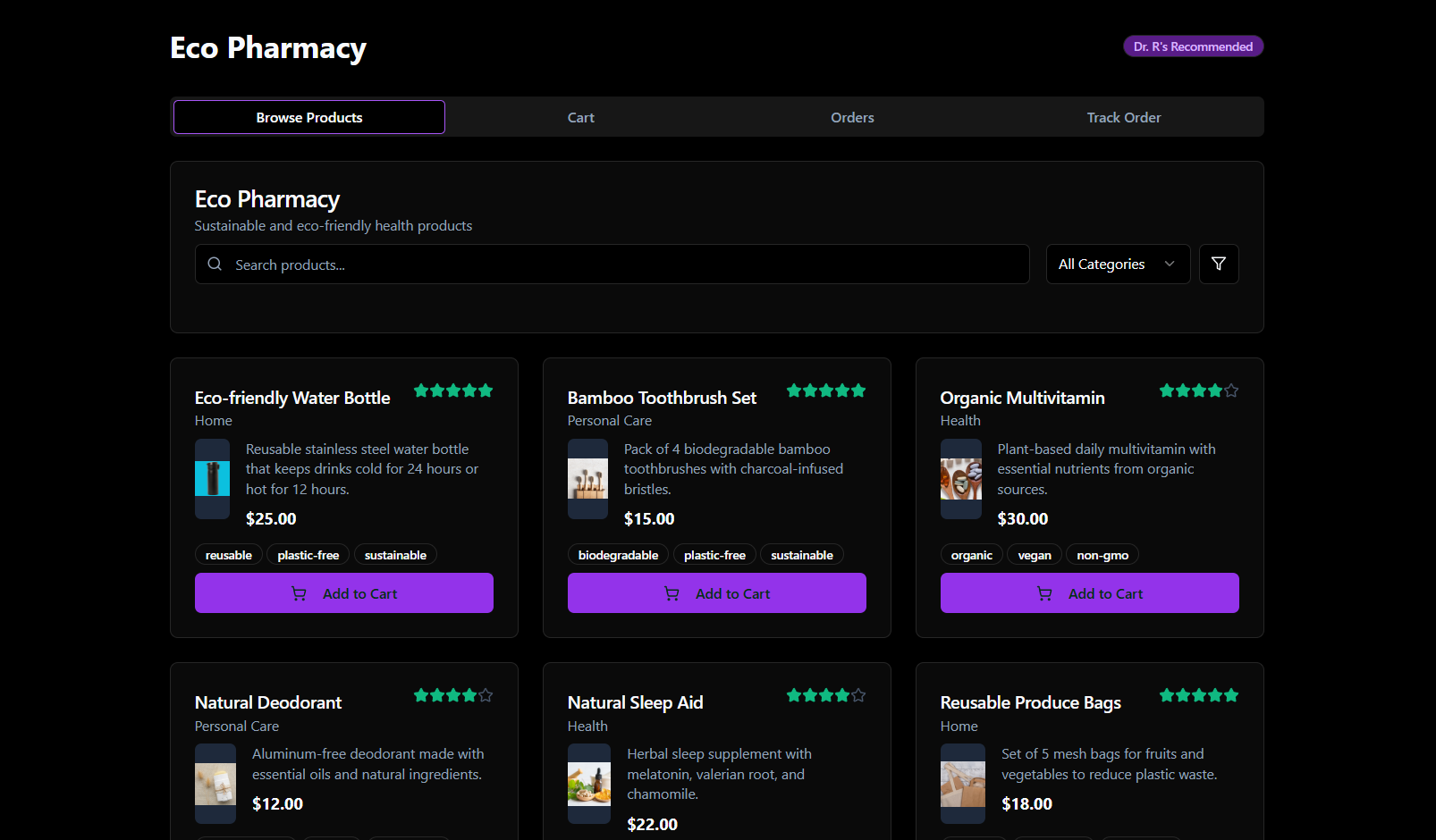1436x840 pixels.
Task: Click 'Health' category under Natural Sleep Aid
Action: (587, 726)
